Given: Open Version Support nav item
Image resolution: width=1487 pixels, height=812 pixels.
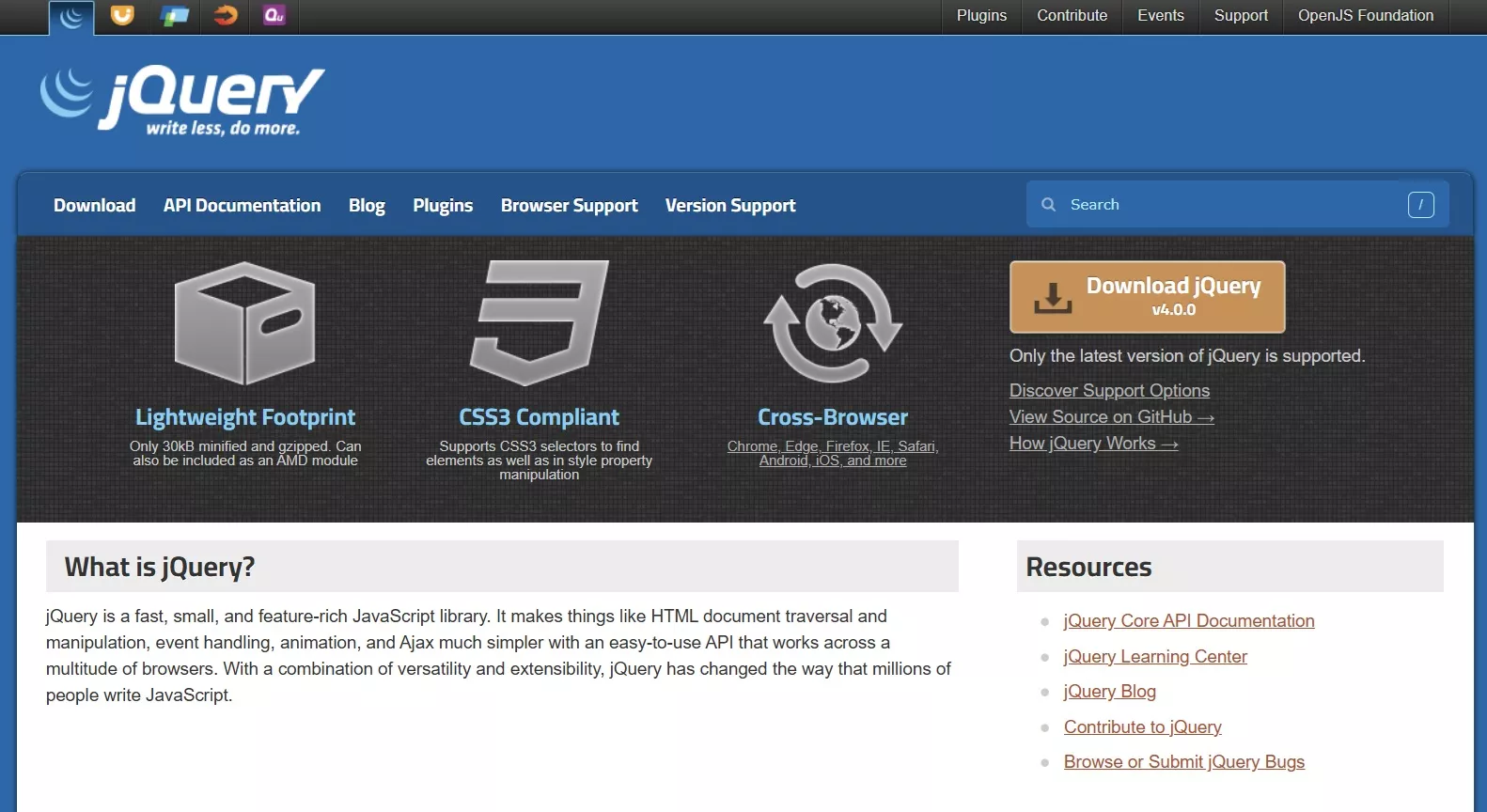Looking at the screenshot, I should (x=730, y=205).
